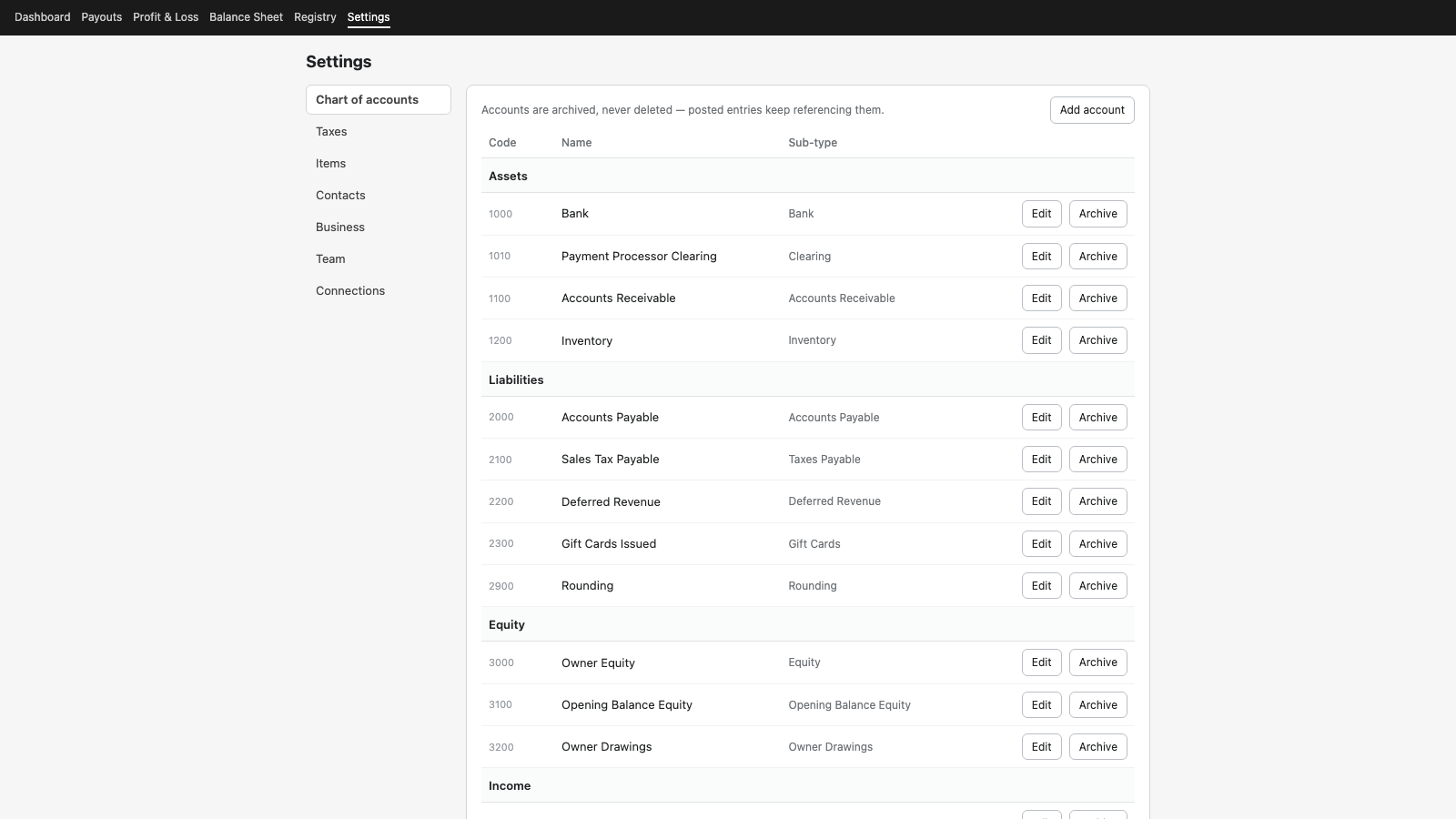Open the Profit & Loss report
This screenshot has width=1456, height=819.
click(166, 17)
